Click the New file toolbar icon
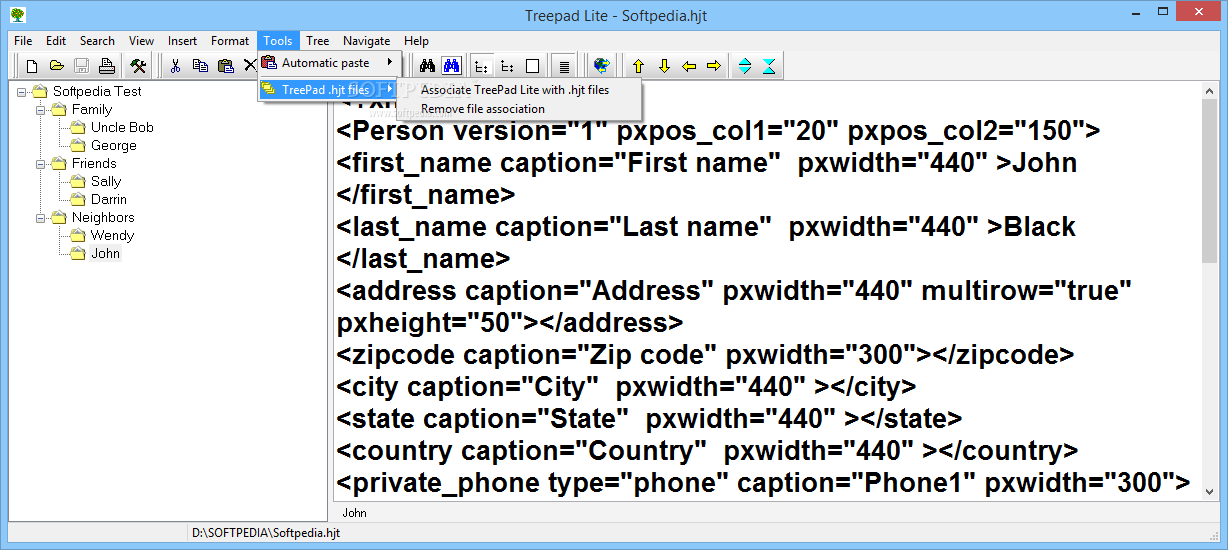This screenshot has width=1228, height=550. coord(32,66)
